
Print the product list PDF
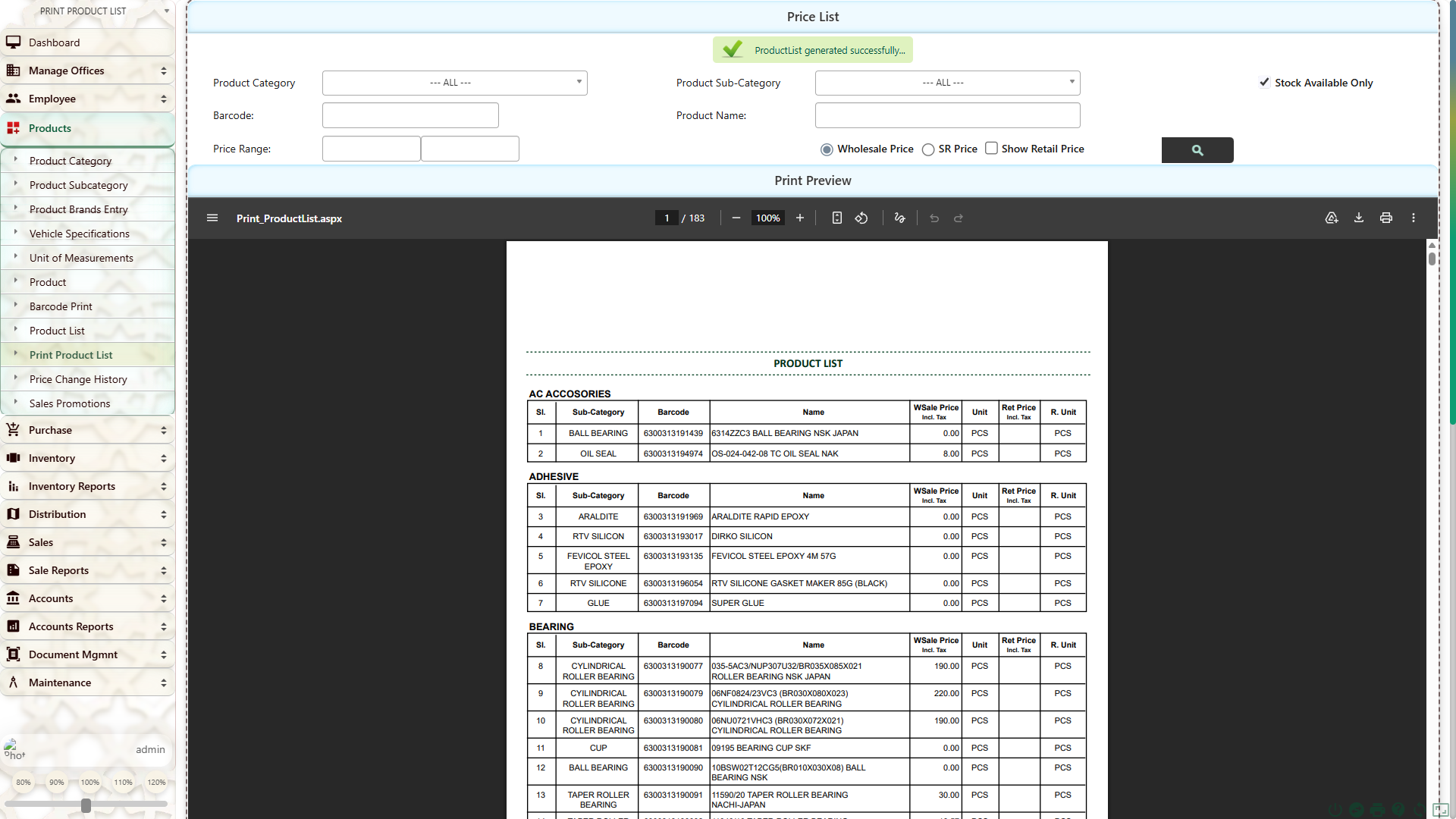(x=1385, y=218)
